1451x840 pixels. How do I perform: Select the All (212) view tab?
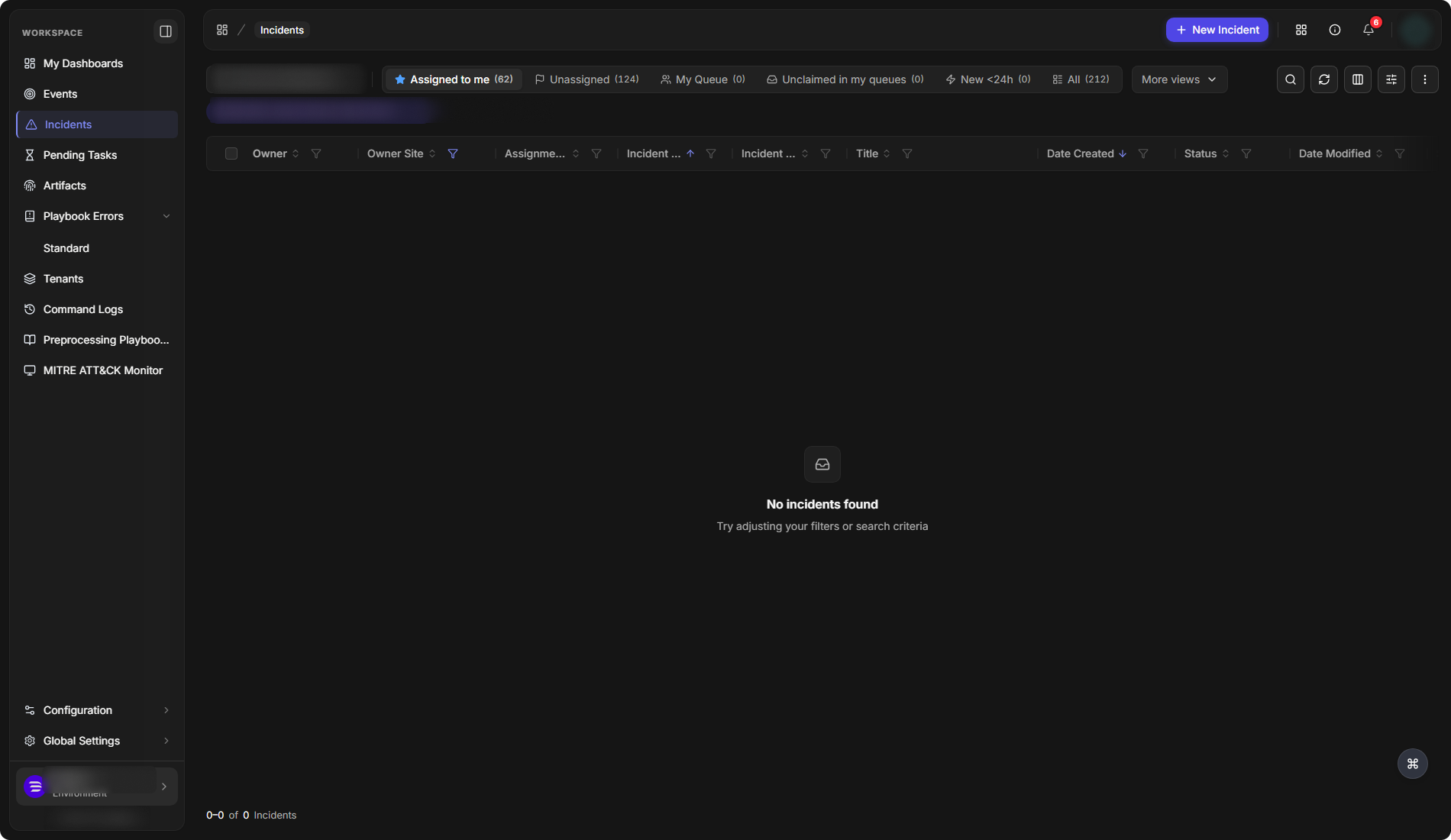pyautogui.click(x=1081, y=79)
